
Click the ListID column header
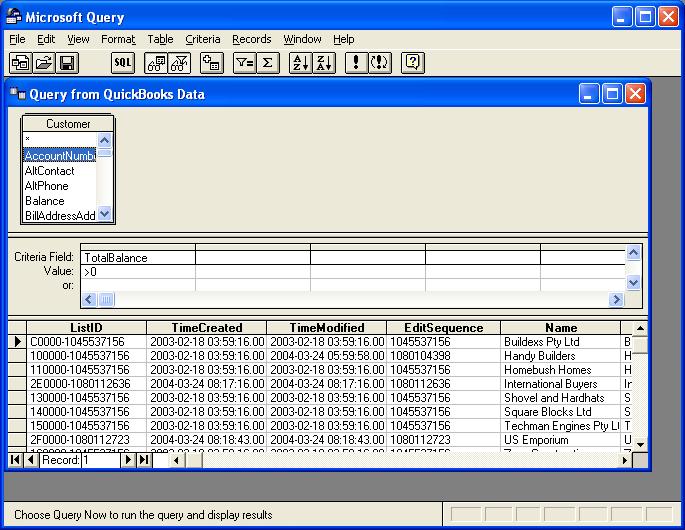[86, 328]
